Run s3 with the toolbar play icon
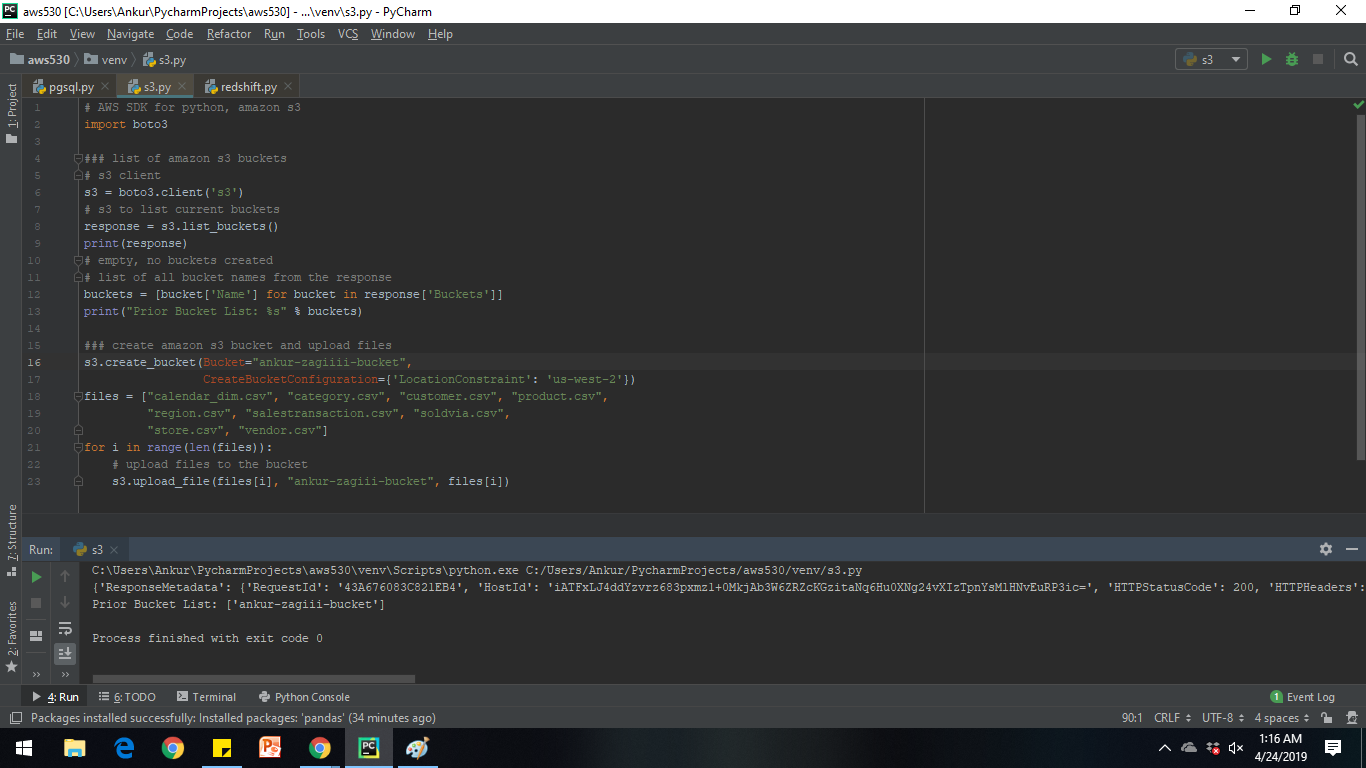Screen dimensions: 1366x768 click(1266, 59)
